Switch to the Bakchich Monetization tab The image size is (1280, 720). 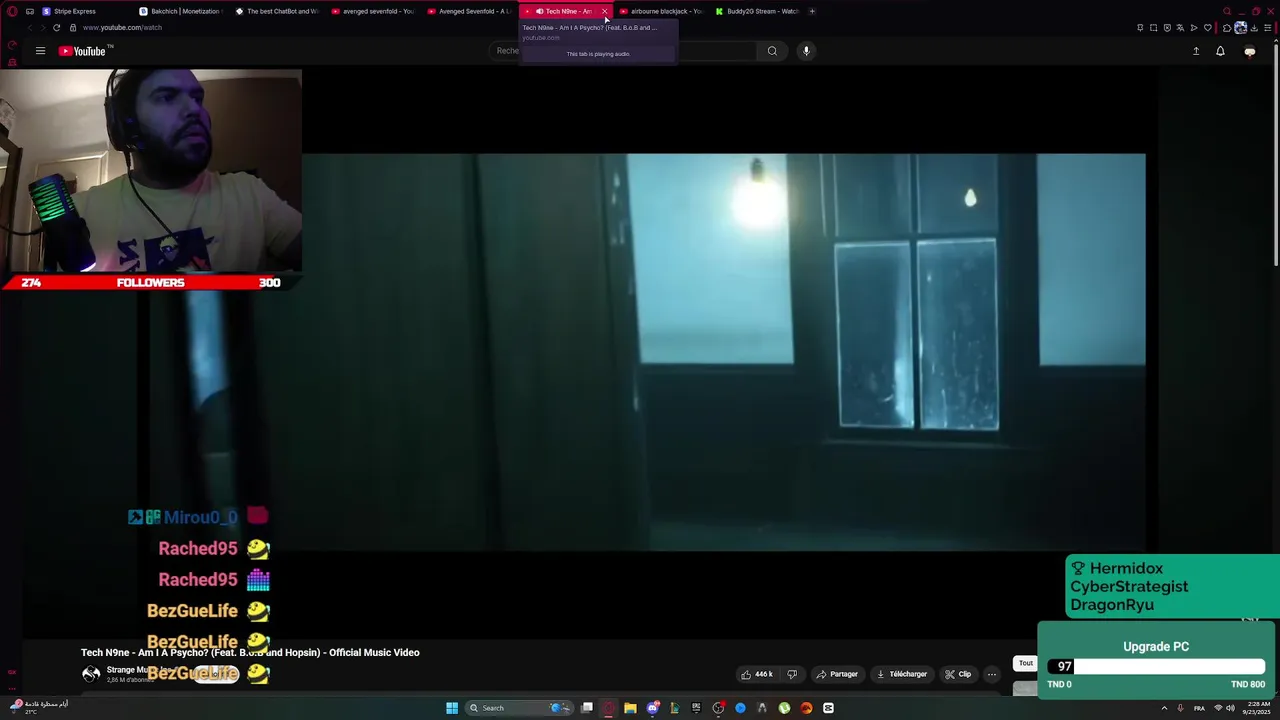click(180, 11)
